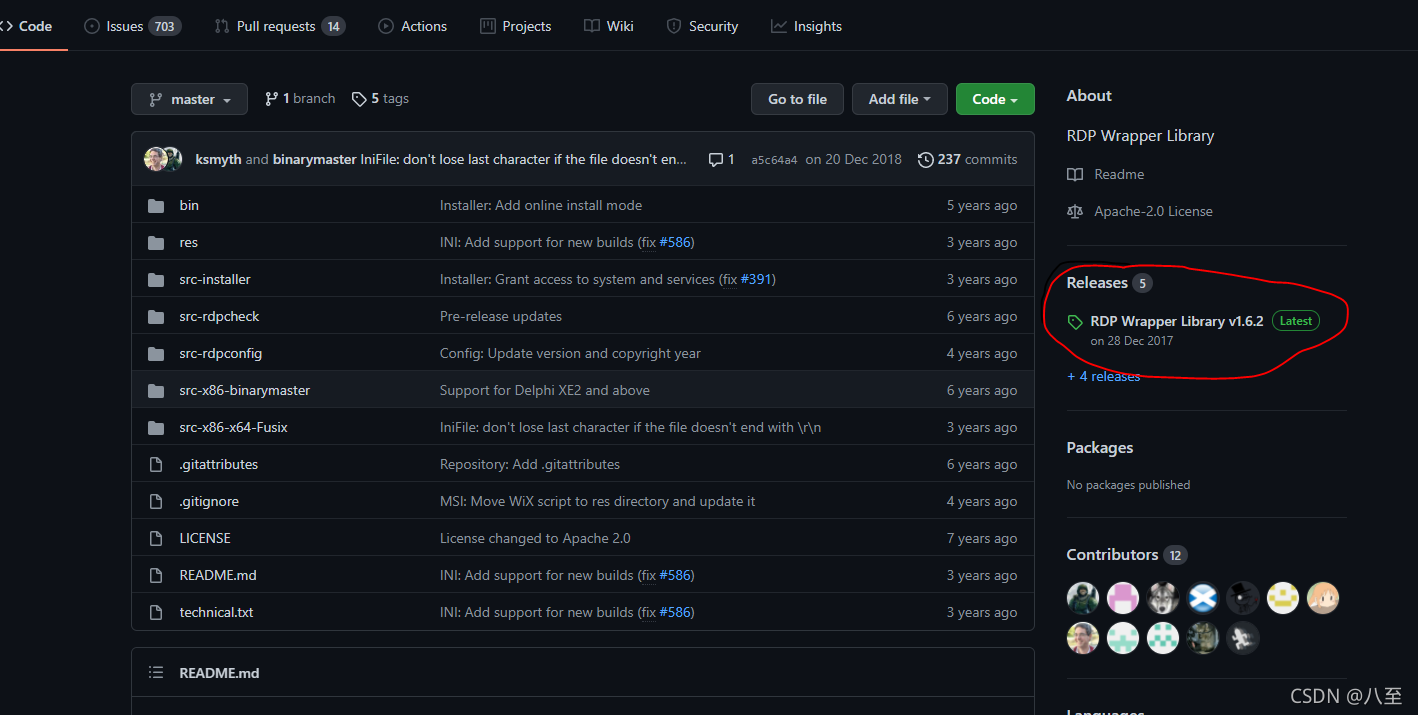
Task: Click folder icon next to src-rdpcheck
Action: pos(156,316)
